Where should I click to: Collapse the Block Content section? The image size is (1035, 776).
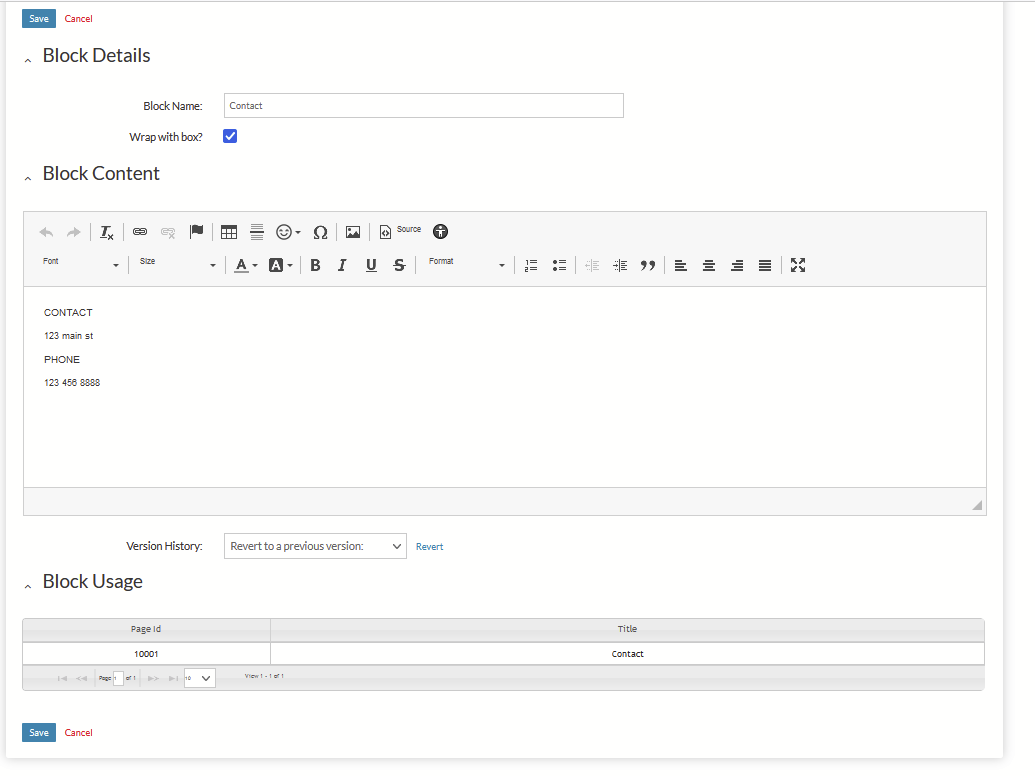[x=28, y=176]
